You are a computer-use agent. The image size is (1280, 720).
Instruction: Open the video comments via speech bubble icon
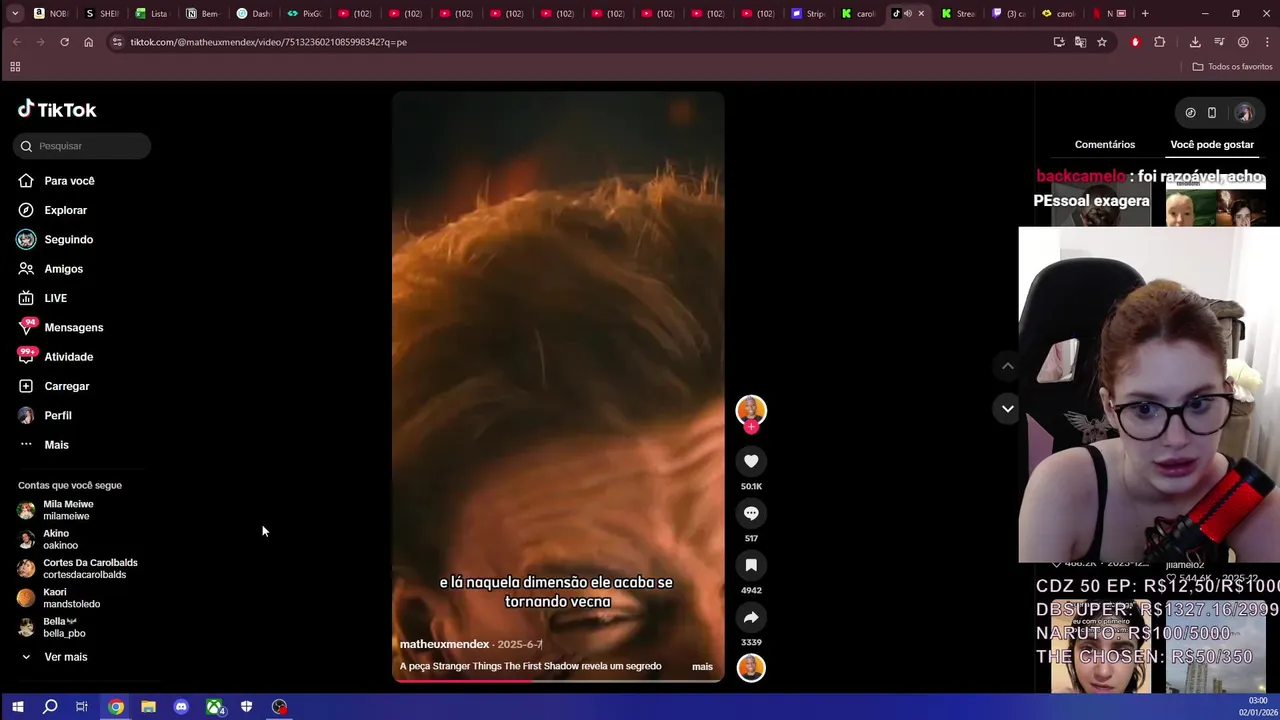[751, 513]
